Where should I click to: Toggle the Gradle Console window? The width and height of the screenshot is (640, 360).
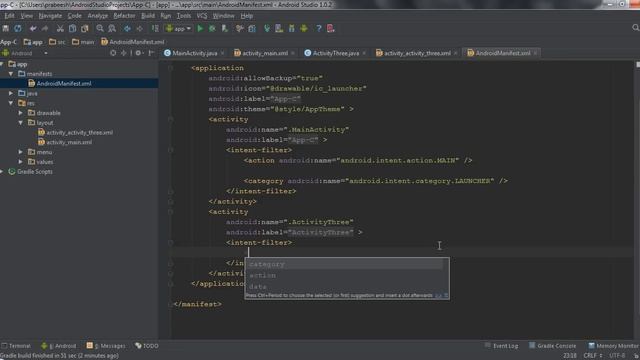pyautogui.click(x=553, y=346)
